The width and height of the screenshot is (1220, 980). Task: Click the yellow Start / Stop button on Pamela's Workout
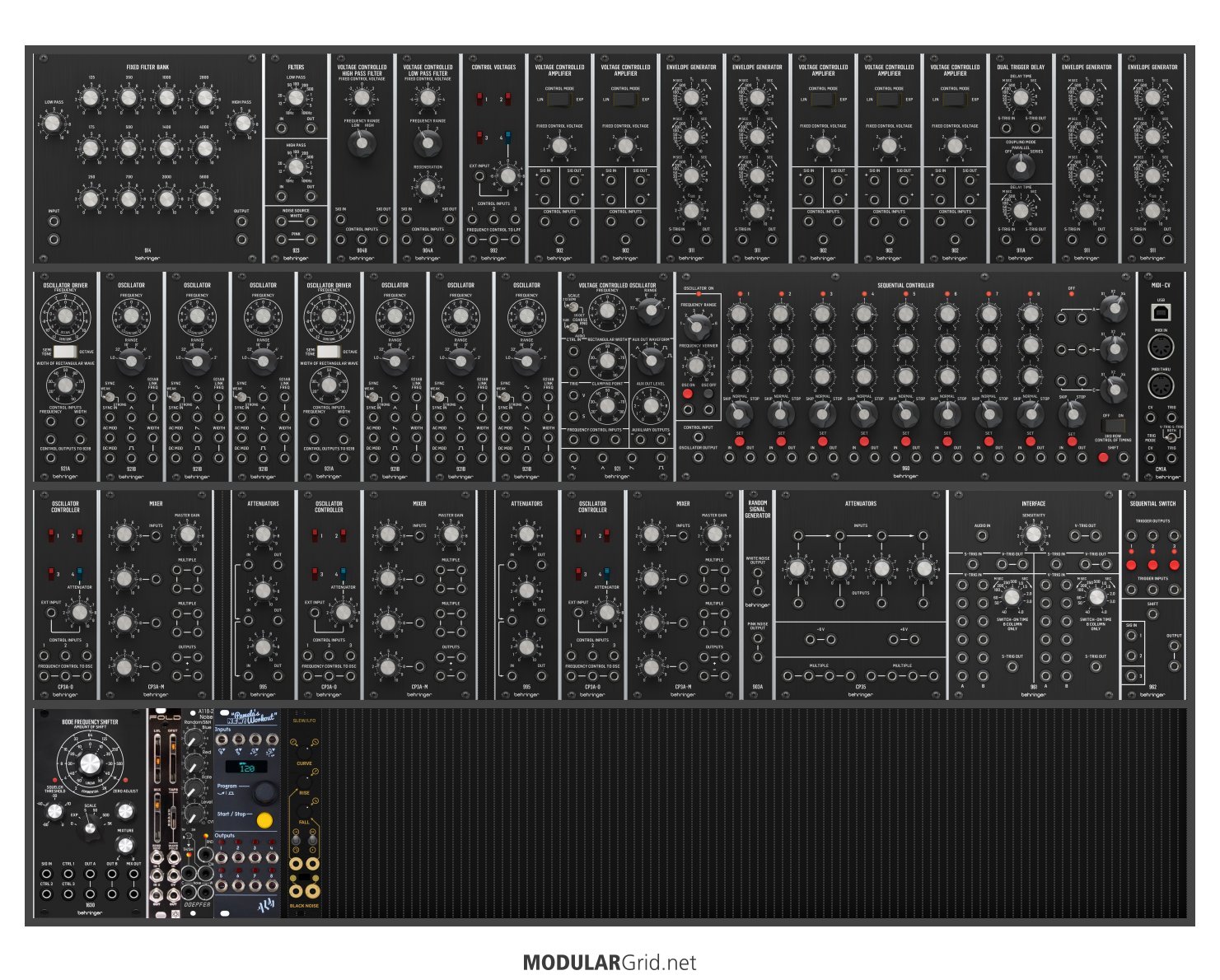tap(264, 820)
